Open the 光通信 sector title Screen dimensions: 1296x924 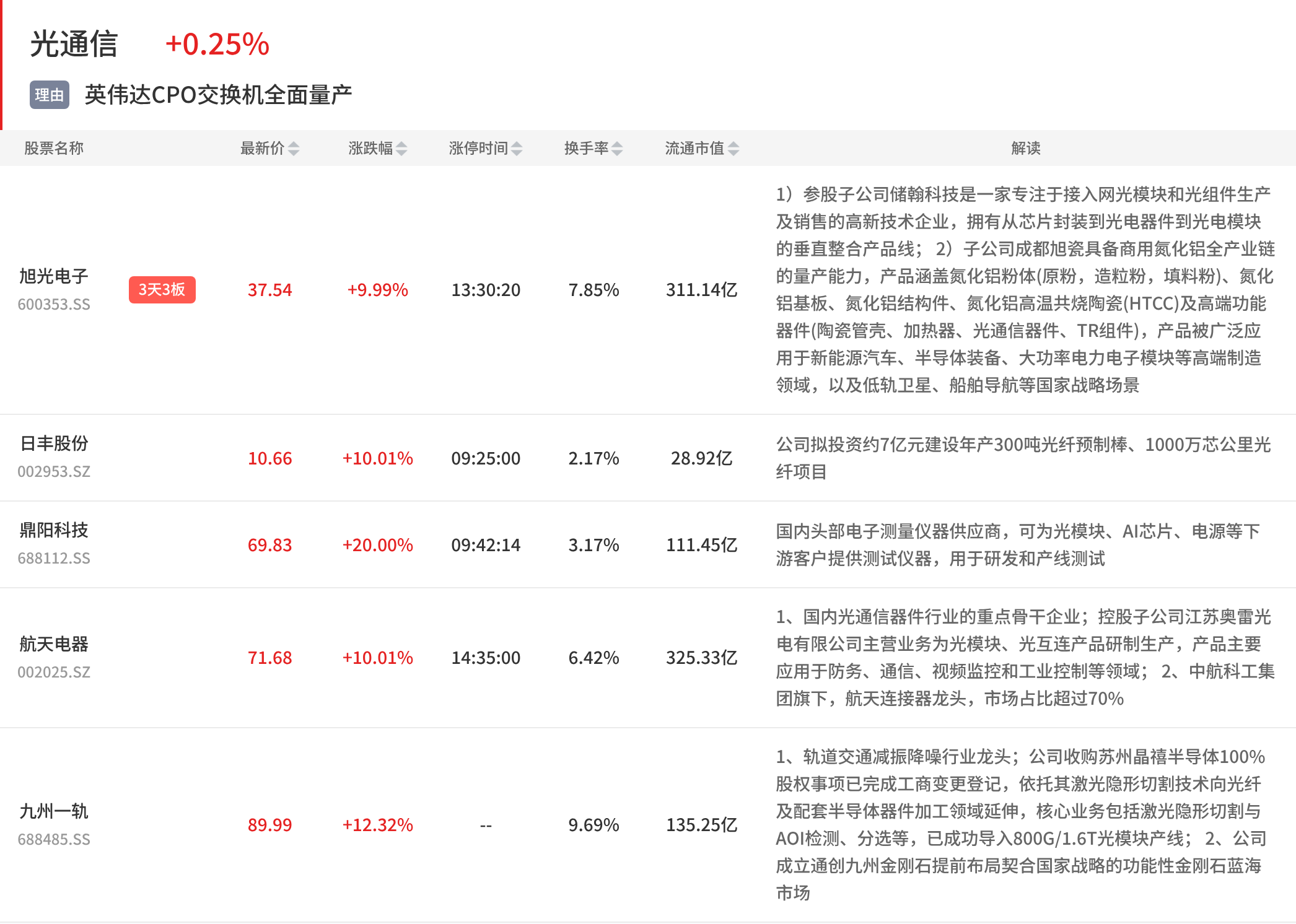[74, 45]
